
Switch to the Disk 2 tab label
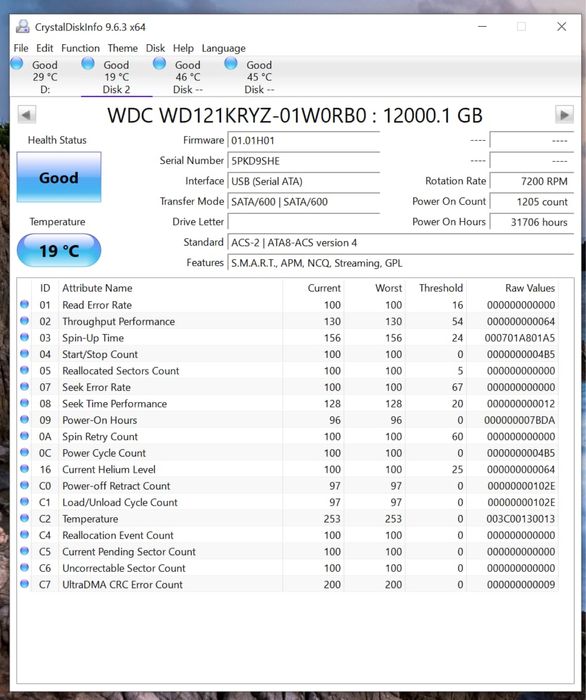coord(116,89)
